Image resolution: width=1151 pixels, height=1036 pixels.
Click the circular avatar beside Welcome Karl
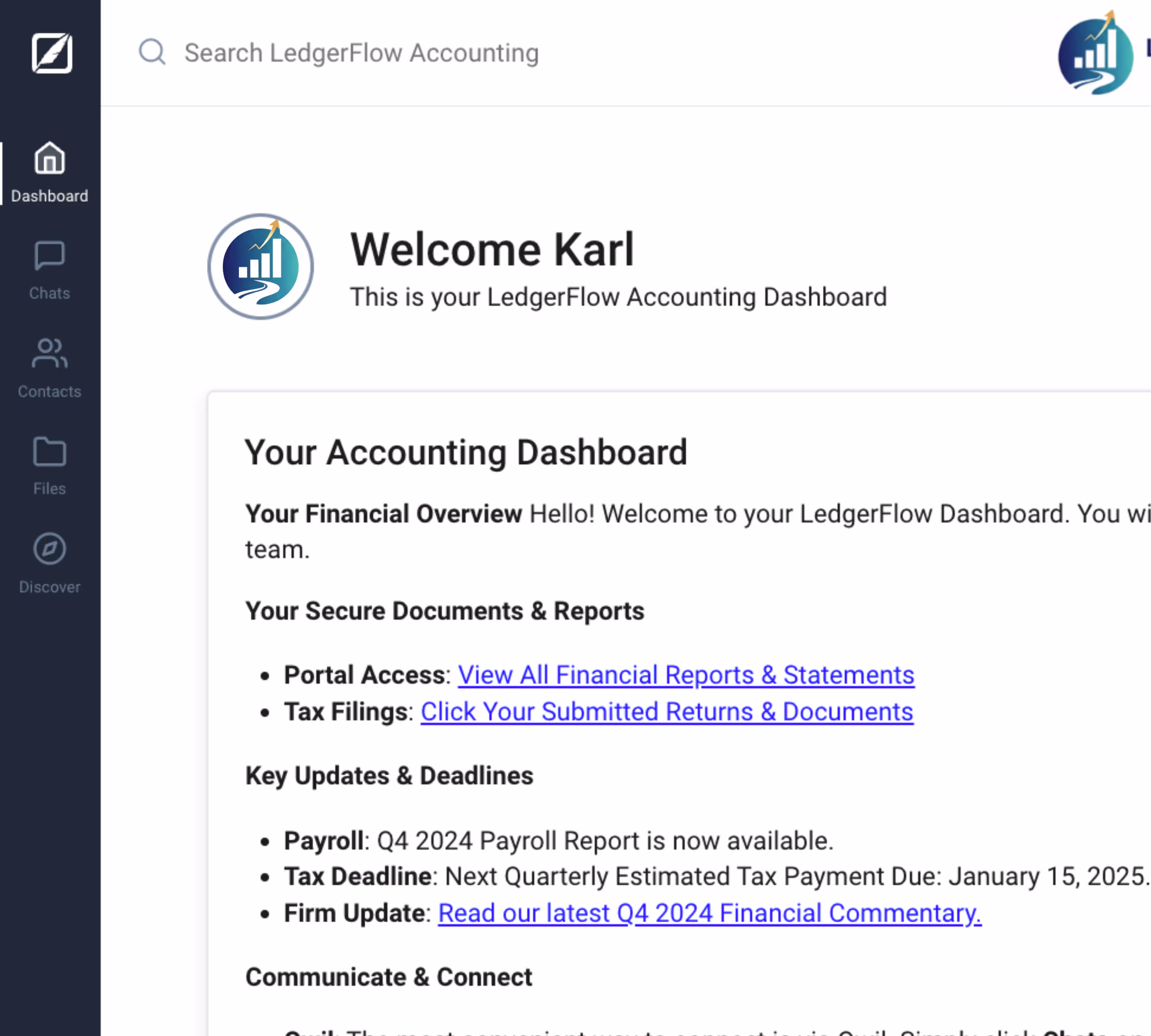(x=260, y=266)
